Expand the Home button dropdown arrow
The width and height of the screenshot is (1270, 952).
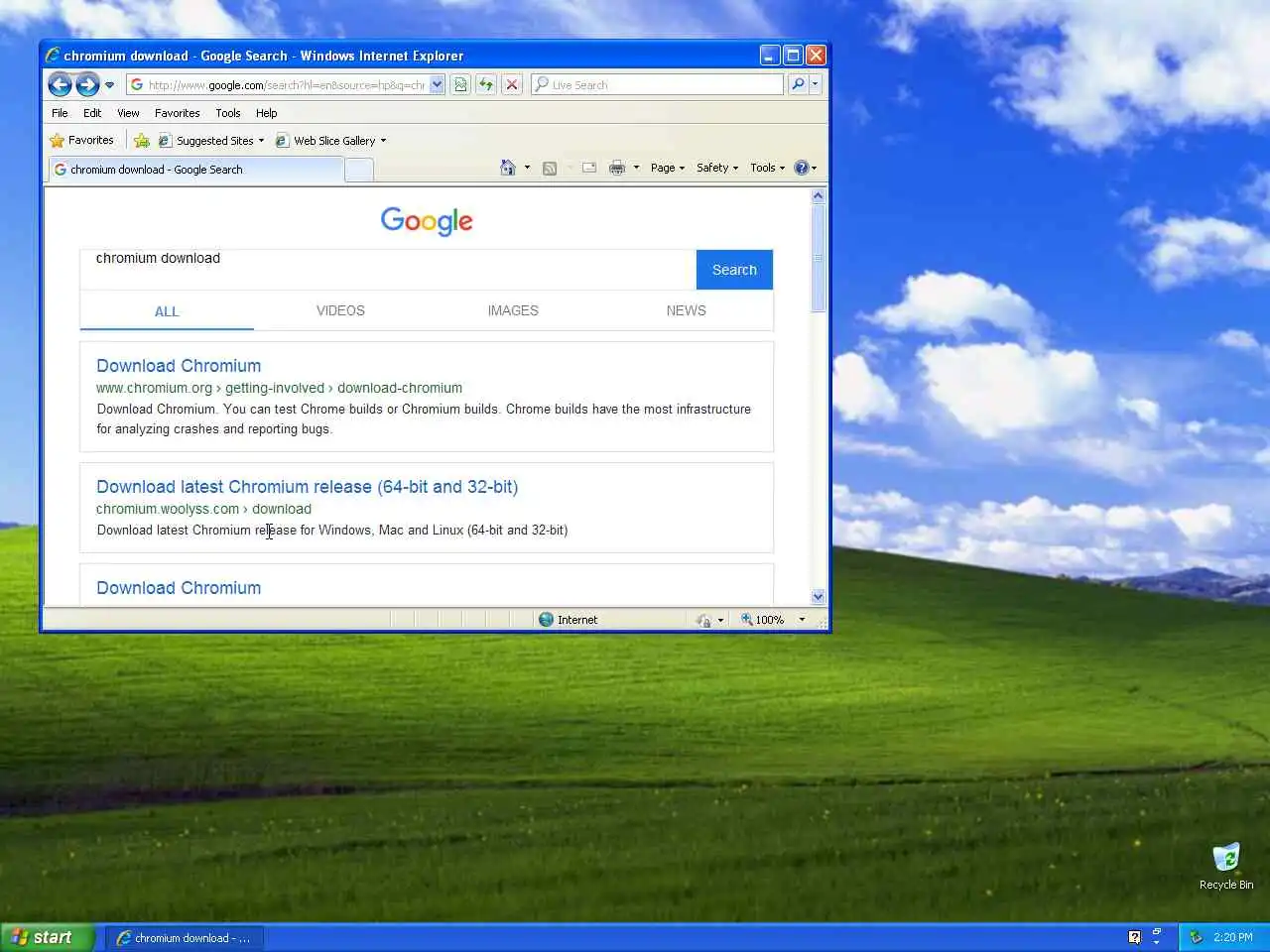(527, 168)
